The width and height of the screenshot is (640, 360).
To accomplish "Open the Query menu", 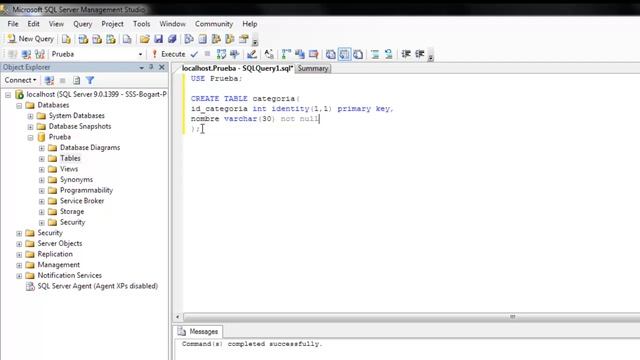I will [x=82, y=24].
